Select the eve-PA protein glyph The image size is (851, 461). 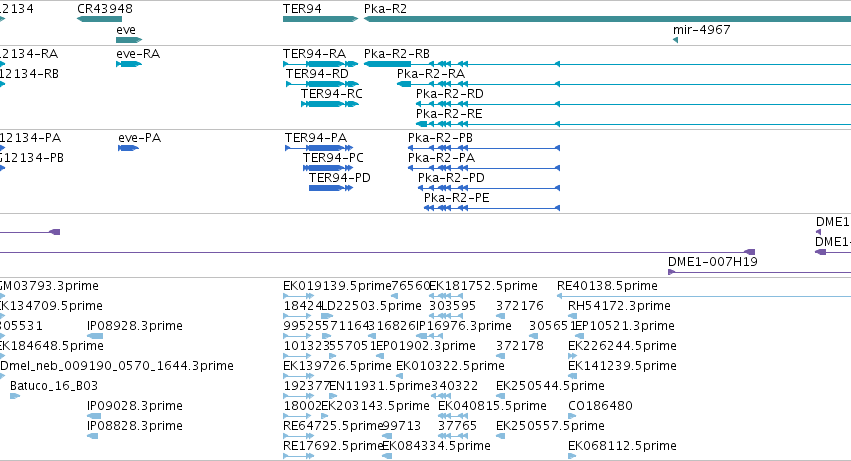128,148
